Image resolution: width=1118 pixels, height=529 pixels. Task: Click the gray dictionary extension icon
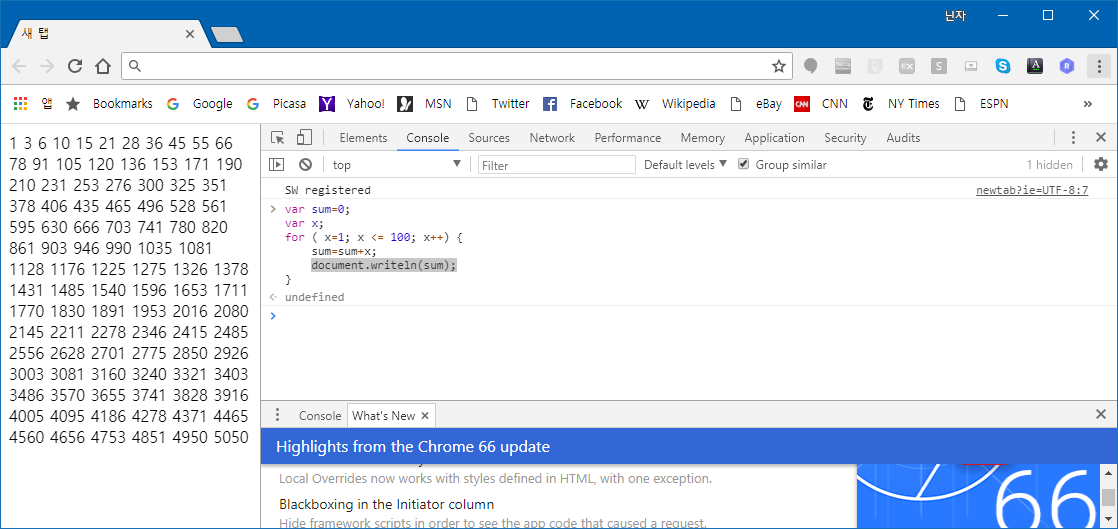[x=843, y=66]
